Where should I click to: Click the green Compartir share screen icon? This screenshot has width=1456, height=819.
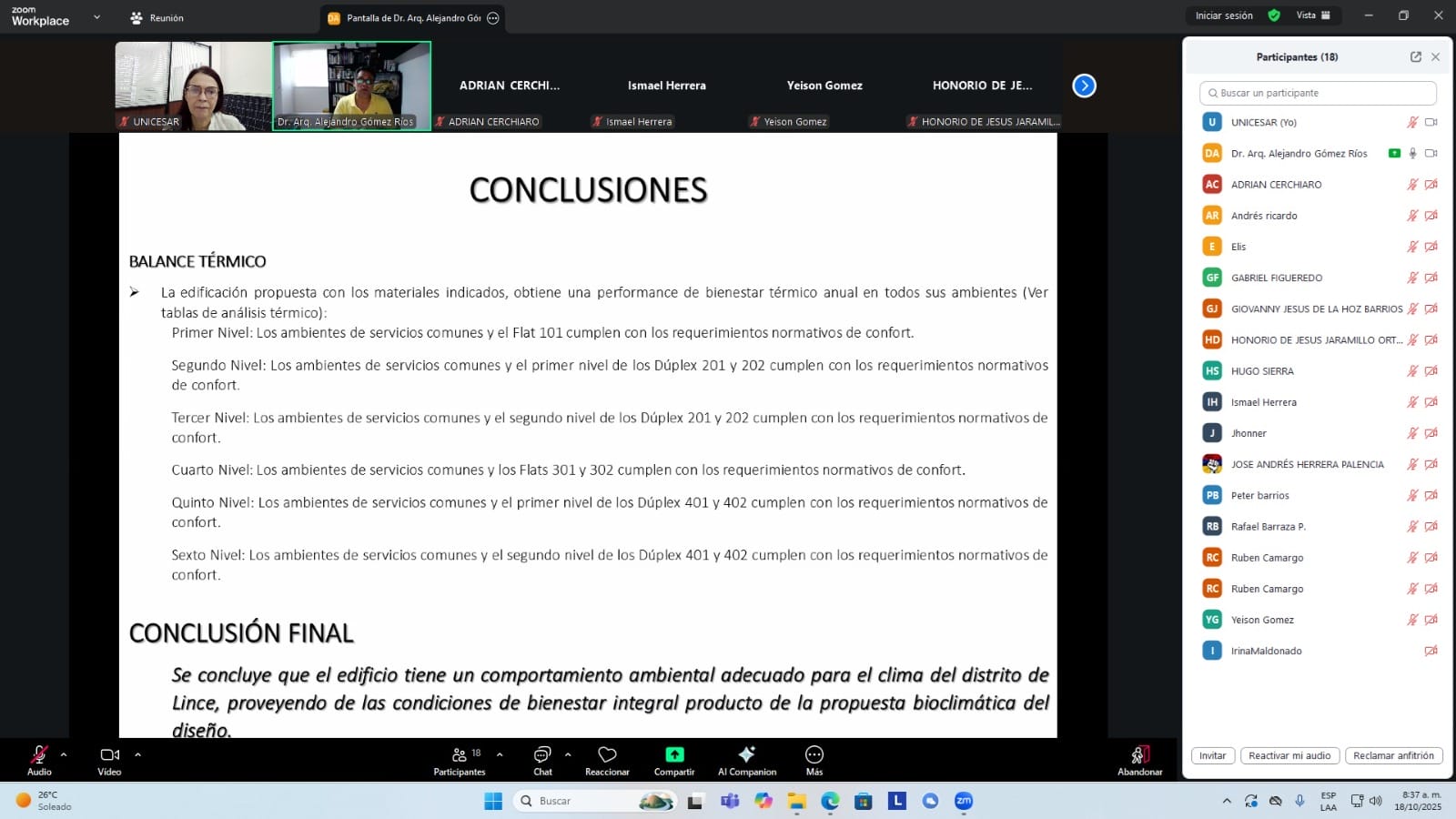point(673,754)
